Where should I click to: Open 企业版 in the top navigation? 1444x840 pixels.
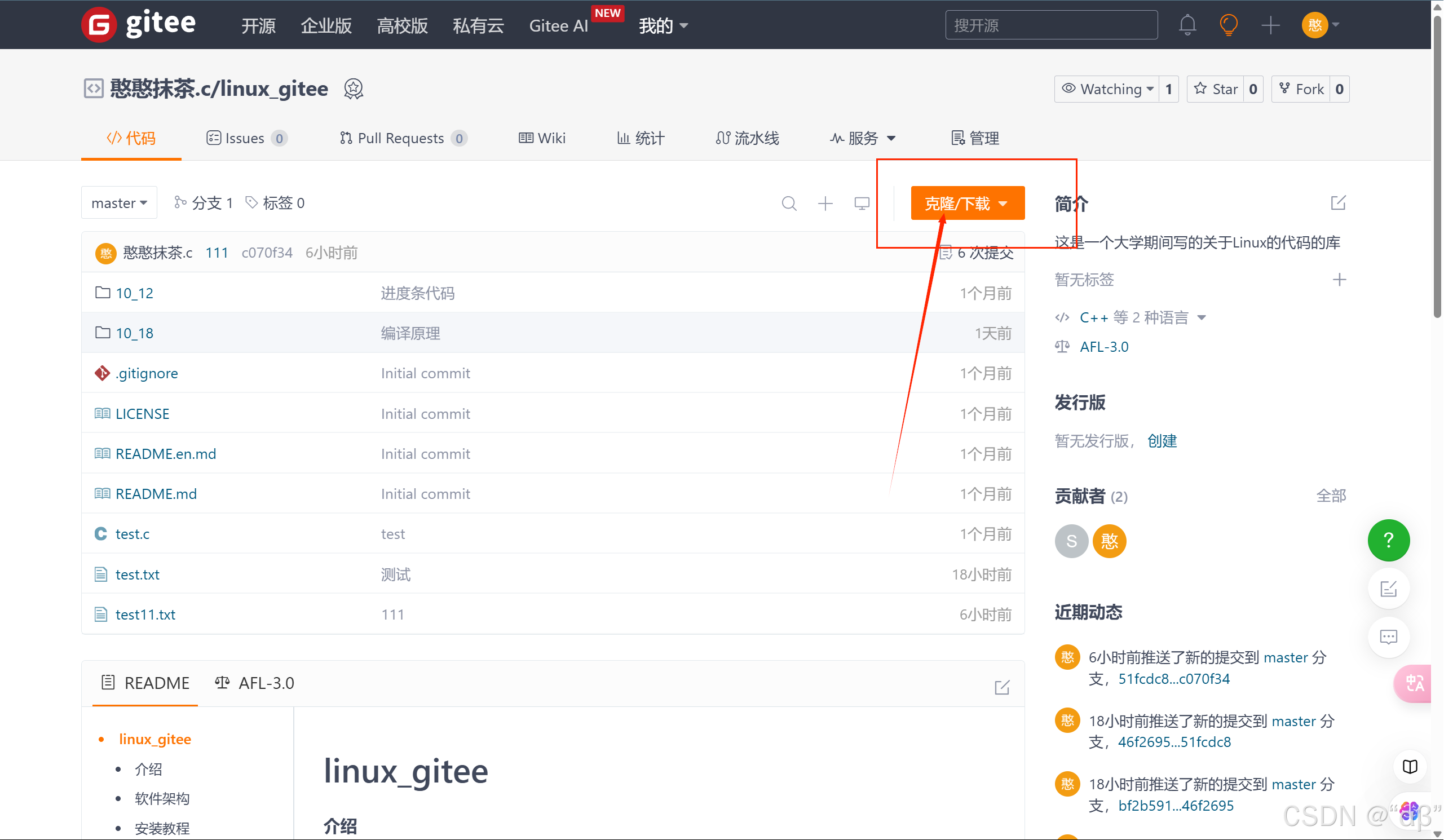tap(326, 26)
